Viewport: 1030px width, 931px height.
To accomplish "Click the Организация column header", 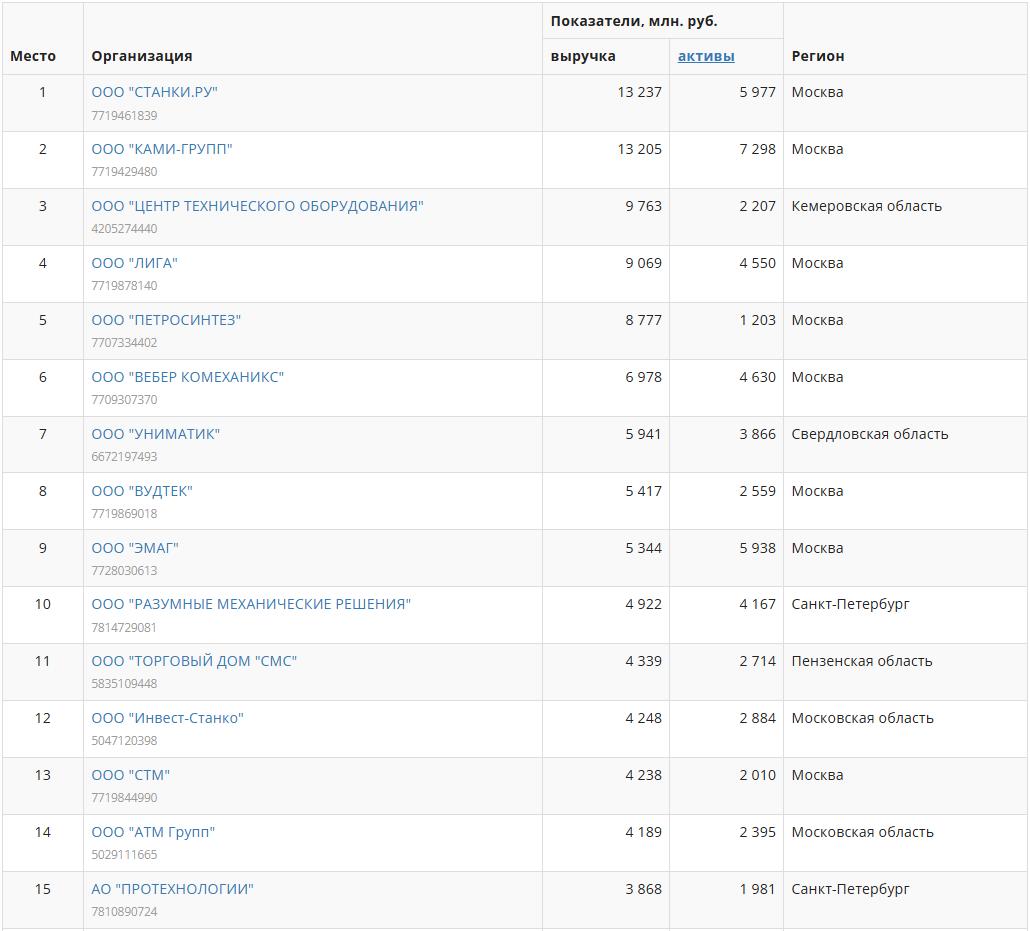I will tap(141, 56).
